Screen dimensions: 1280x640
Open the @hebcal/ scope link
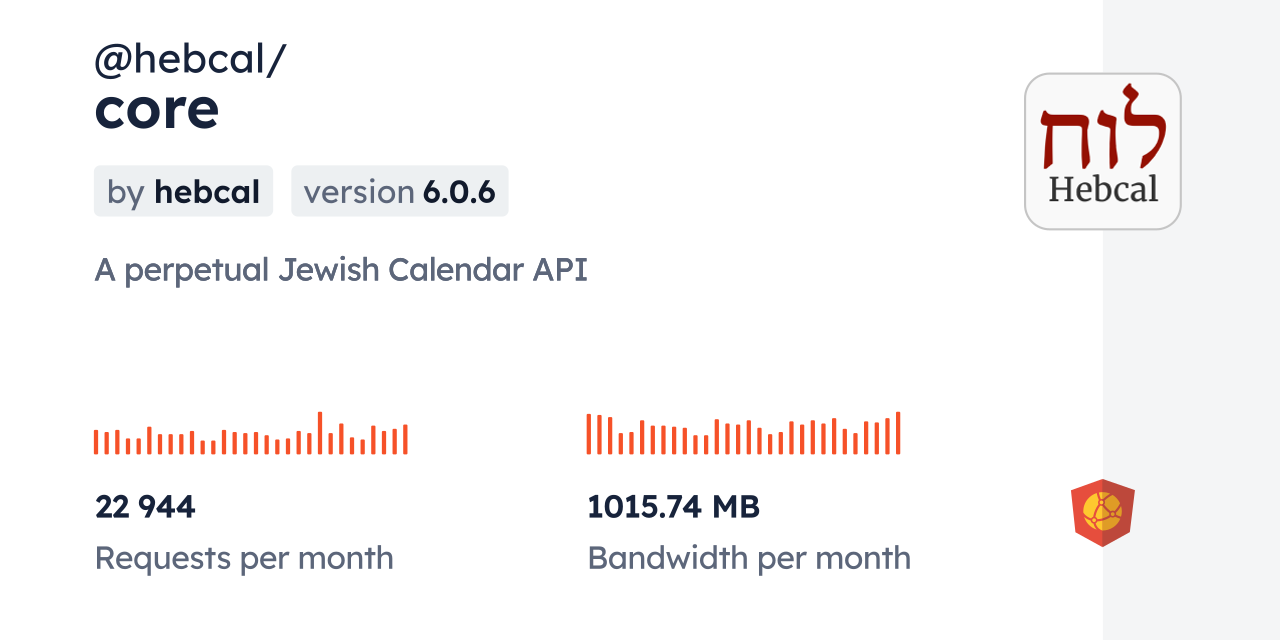(190, 60)
